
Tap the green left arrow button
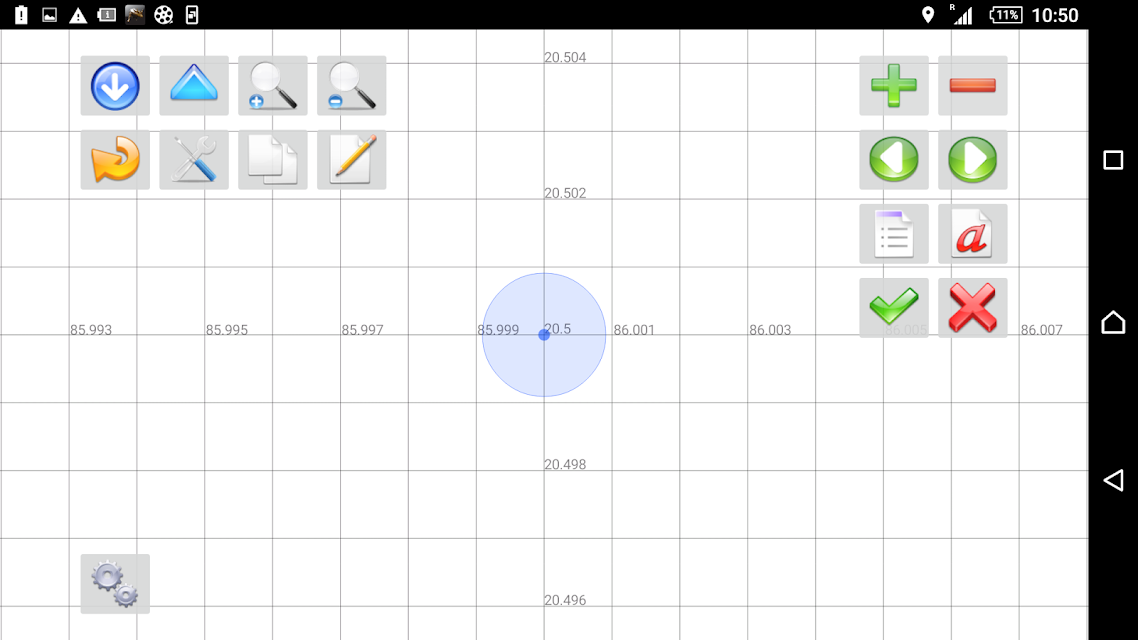[x=894, y=160]
